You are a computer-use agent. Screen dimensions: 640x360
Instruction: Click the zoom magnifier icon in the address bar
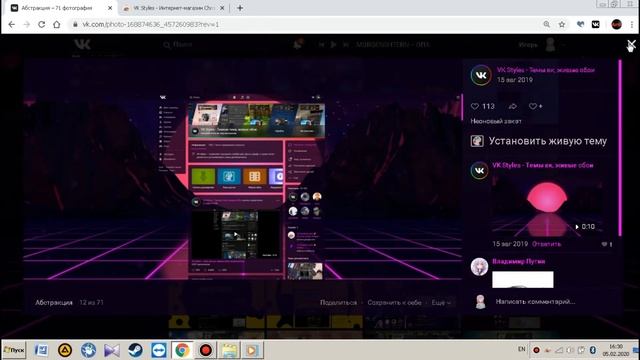click(x=547, y=24)
